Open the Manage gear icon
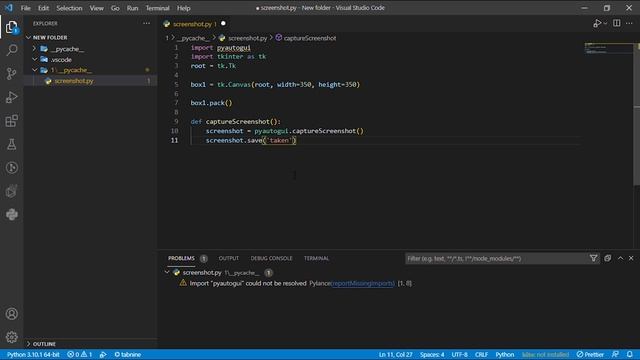This screenshot has height=360, width=640. [11, 337]
